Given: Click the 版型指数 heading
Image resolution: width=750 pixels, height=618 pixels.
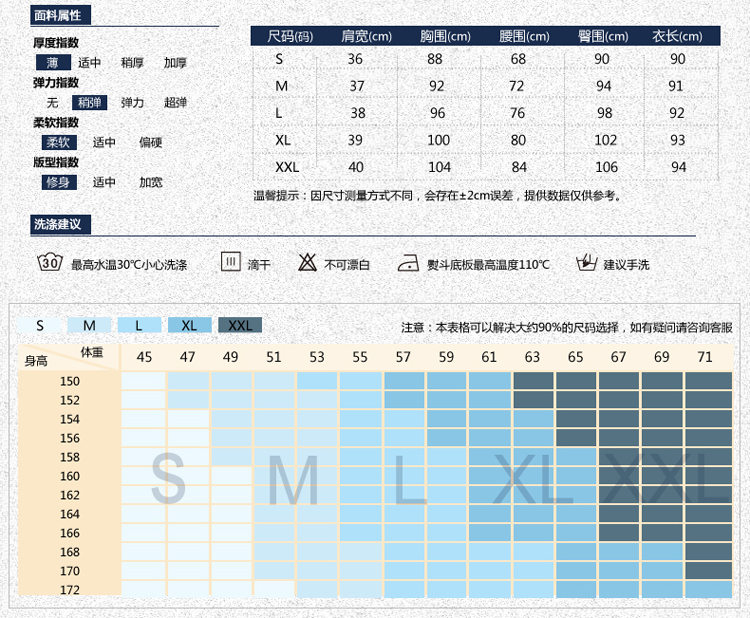Looking at the screenshot, I should [x=56, y=162].
